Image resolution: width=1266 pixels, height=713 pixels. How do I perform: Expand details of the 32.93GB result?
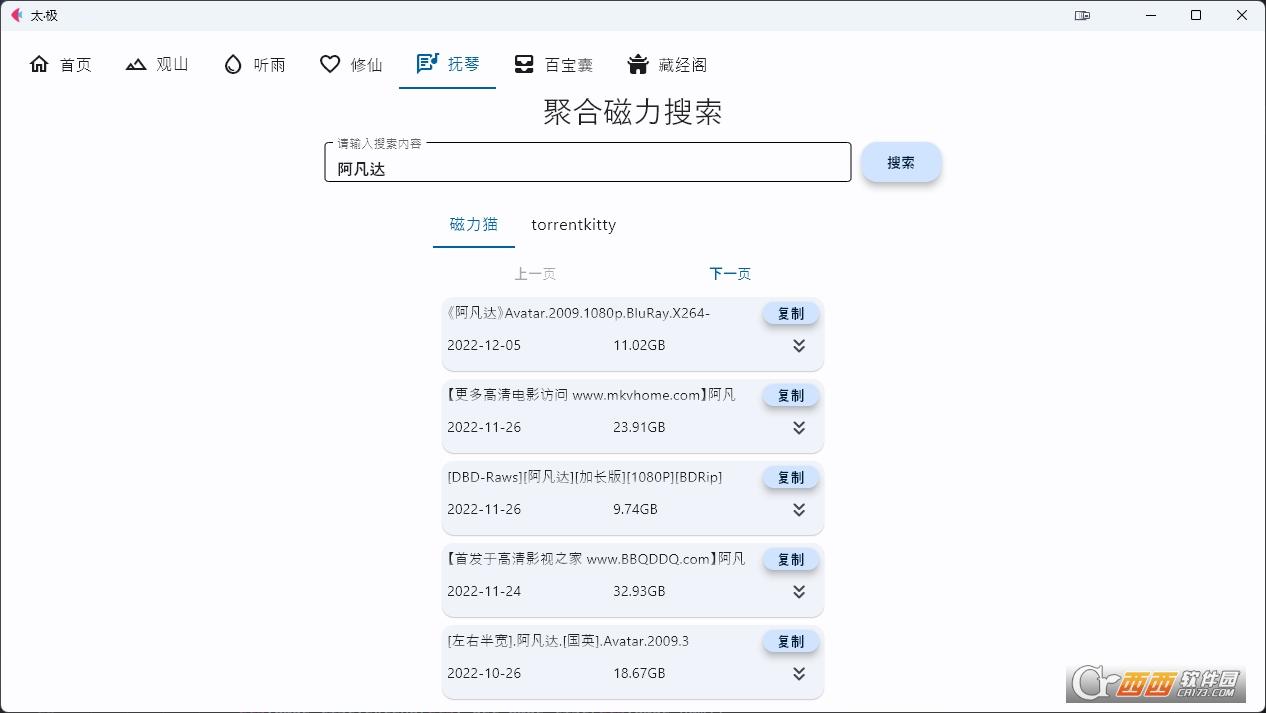point(799,592)
